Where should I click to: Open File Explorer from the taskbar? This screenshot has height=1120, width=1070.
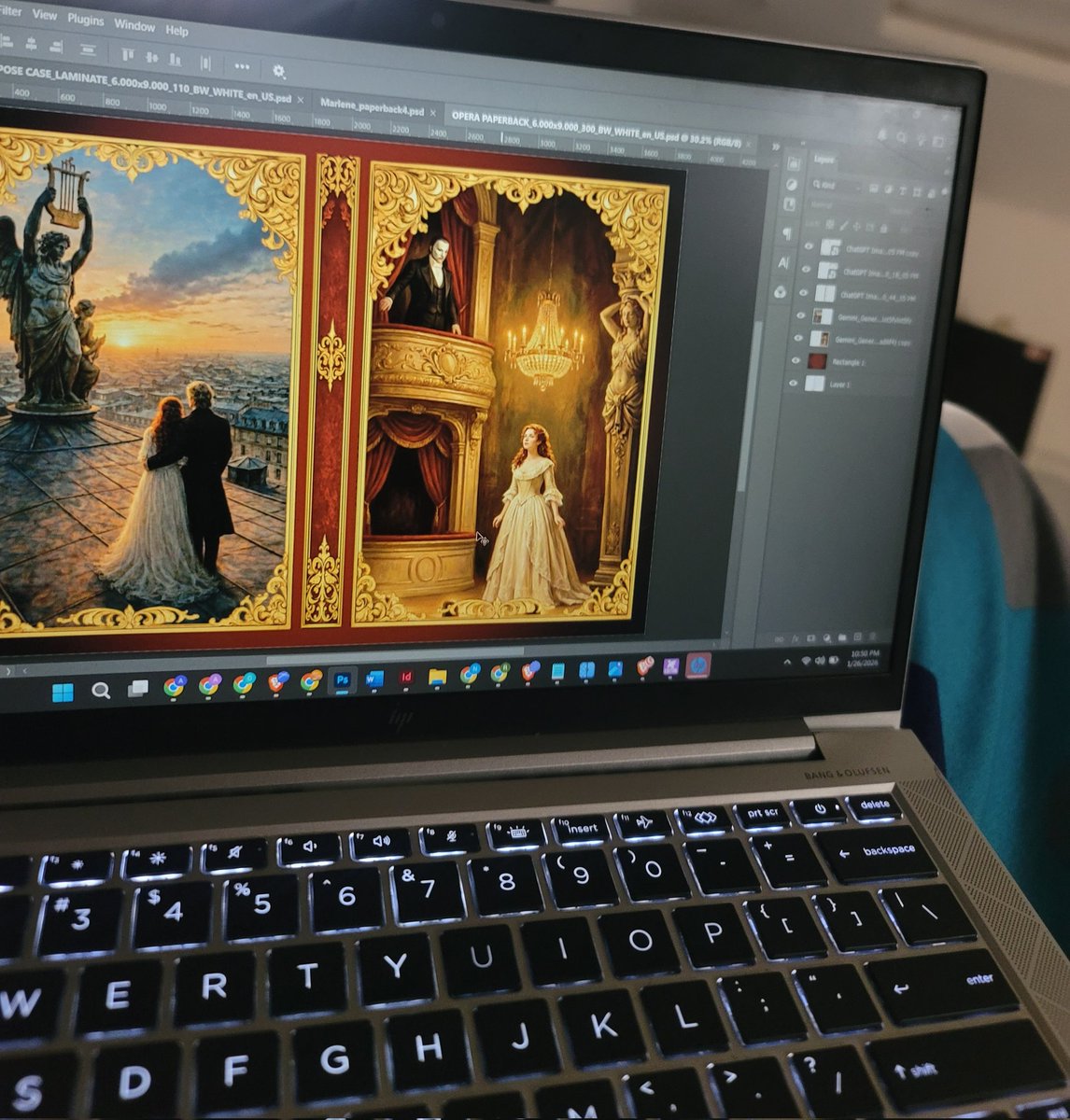click(437, 676)
